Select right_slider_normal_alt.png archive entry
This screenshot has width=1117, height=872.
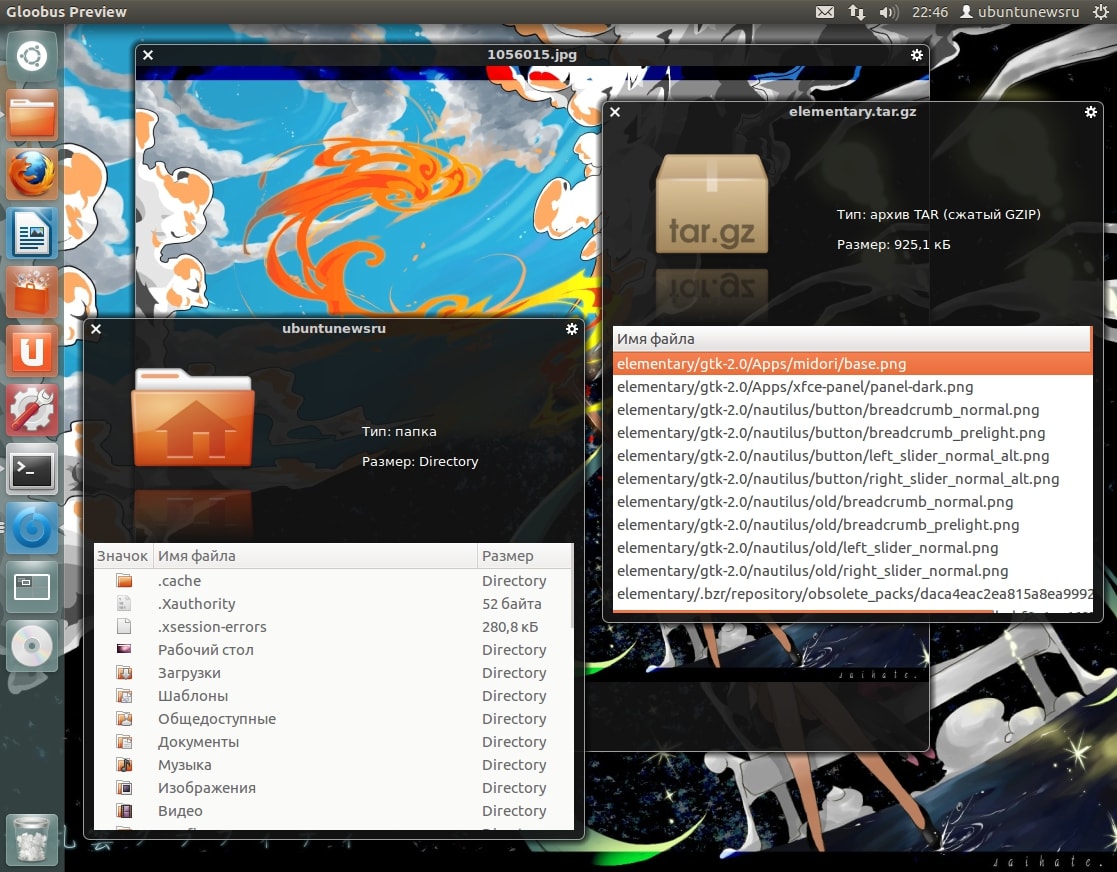pos(852,479)
